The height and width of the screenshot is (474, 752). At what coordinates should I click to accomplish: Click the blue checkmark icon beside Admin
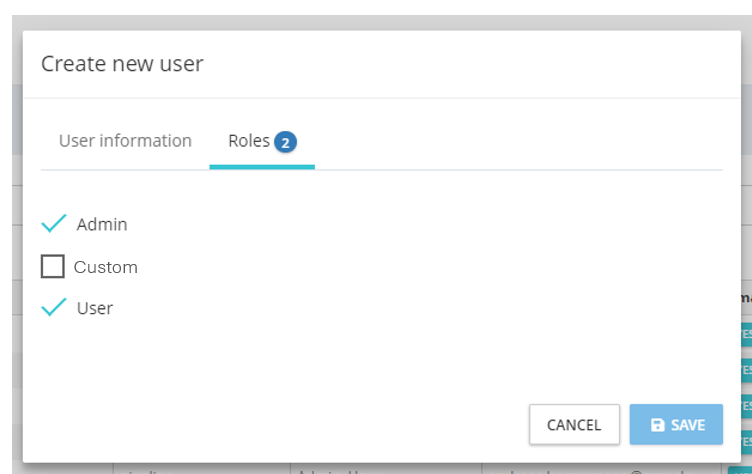click(54, 223)
